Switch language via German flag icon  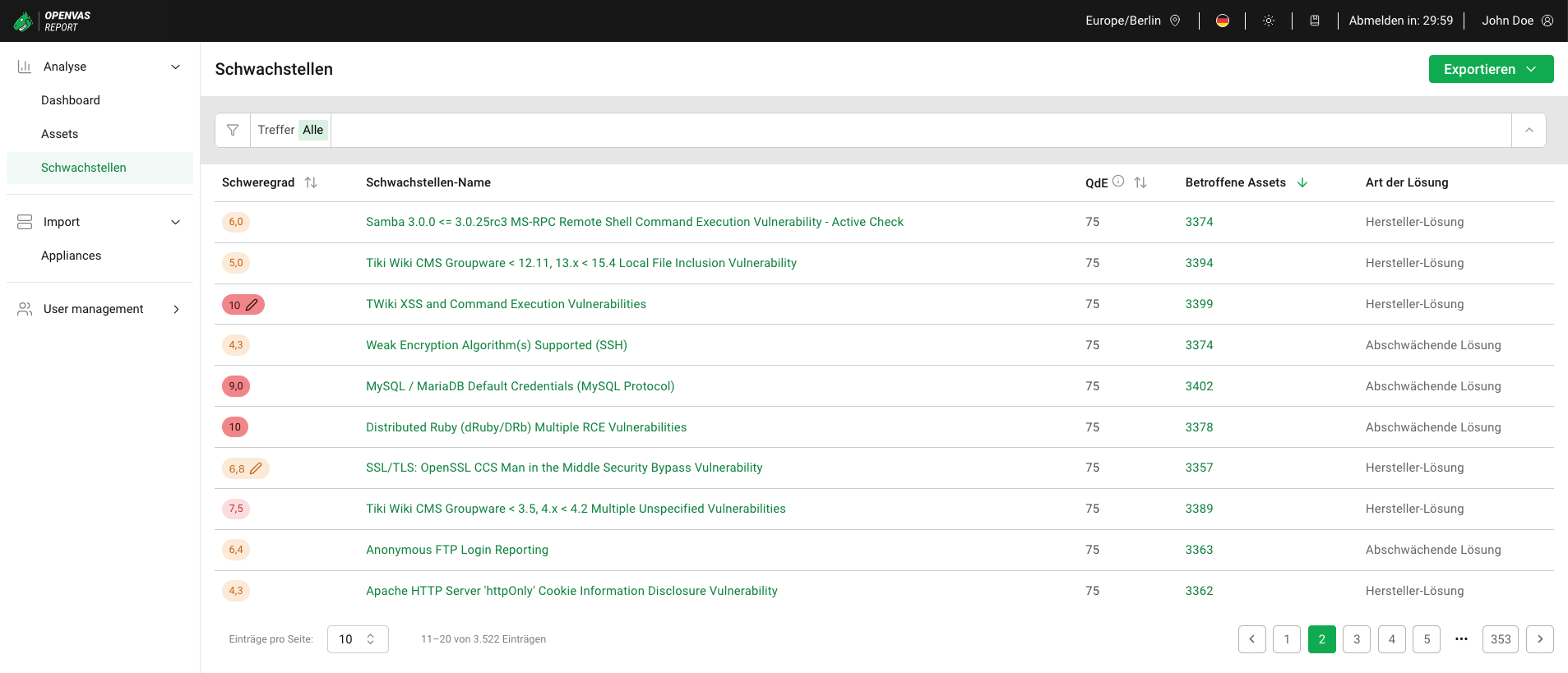(1223, 21)
